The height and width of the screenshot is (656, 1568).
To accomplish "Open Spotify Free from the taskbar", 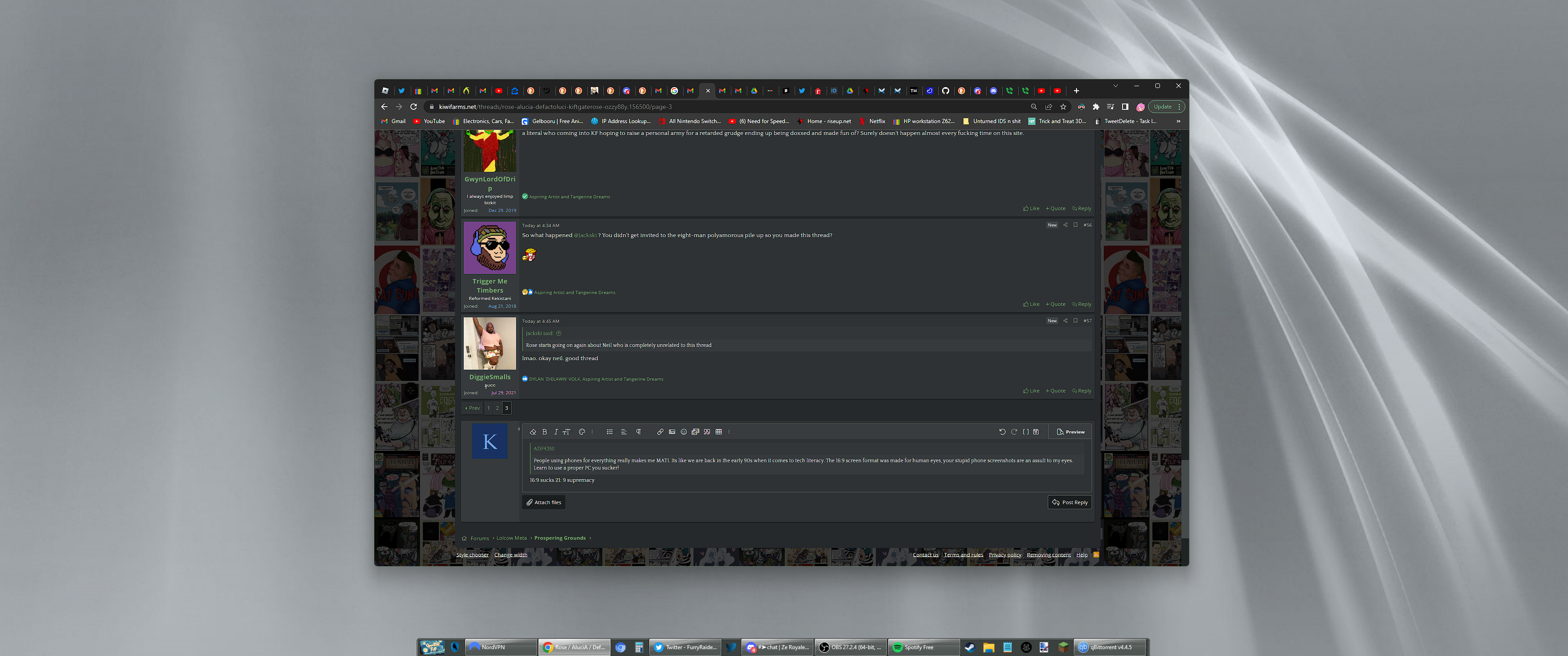I will 923,647.
